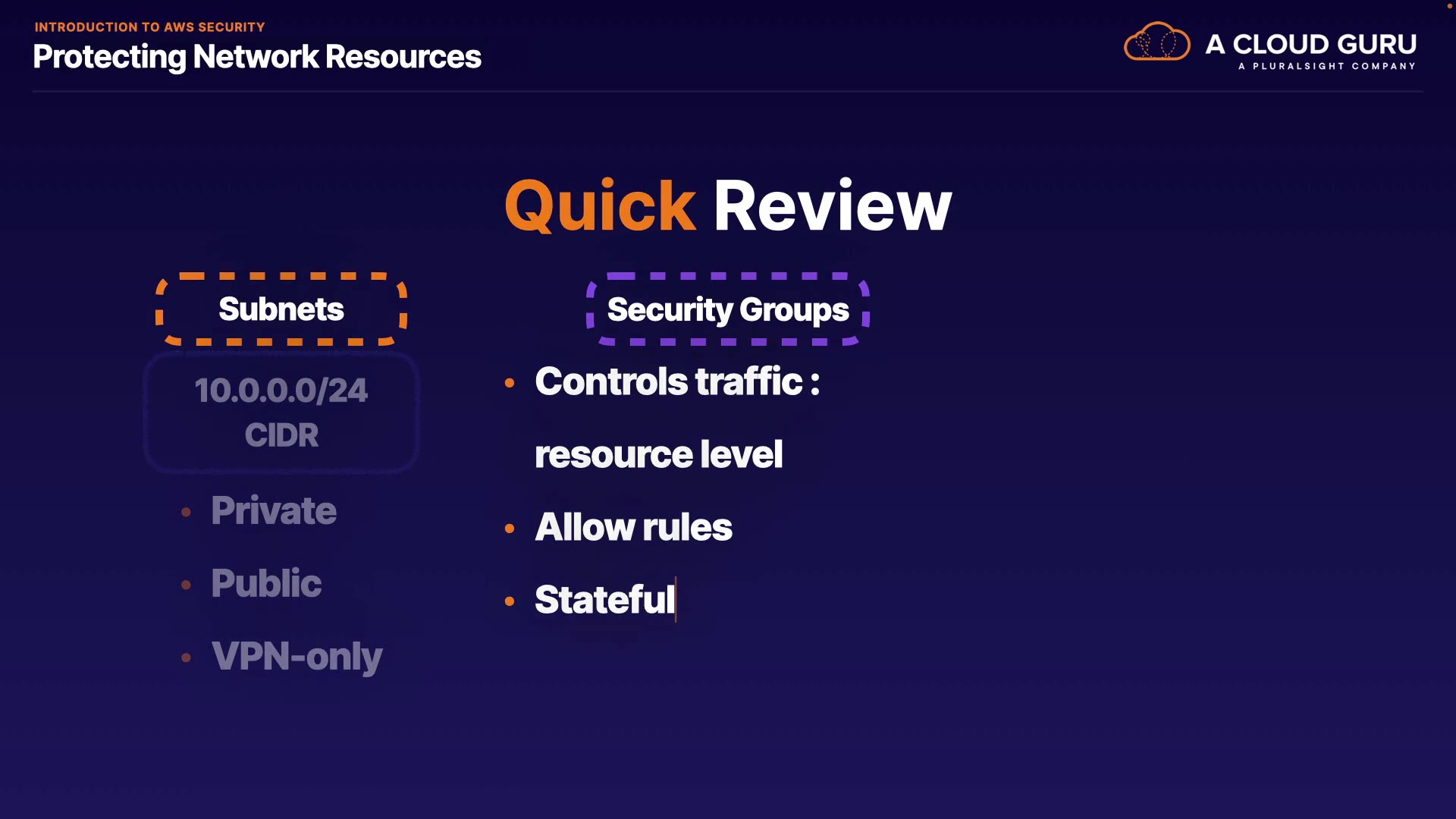This screenshot has height=819, width=1456.
Task: Select the orange dashed Subnets box
Action: (x=281, y=309)
